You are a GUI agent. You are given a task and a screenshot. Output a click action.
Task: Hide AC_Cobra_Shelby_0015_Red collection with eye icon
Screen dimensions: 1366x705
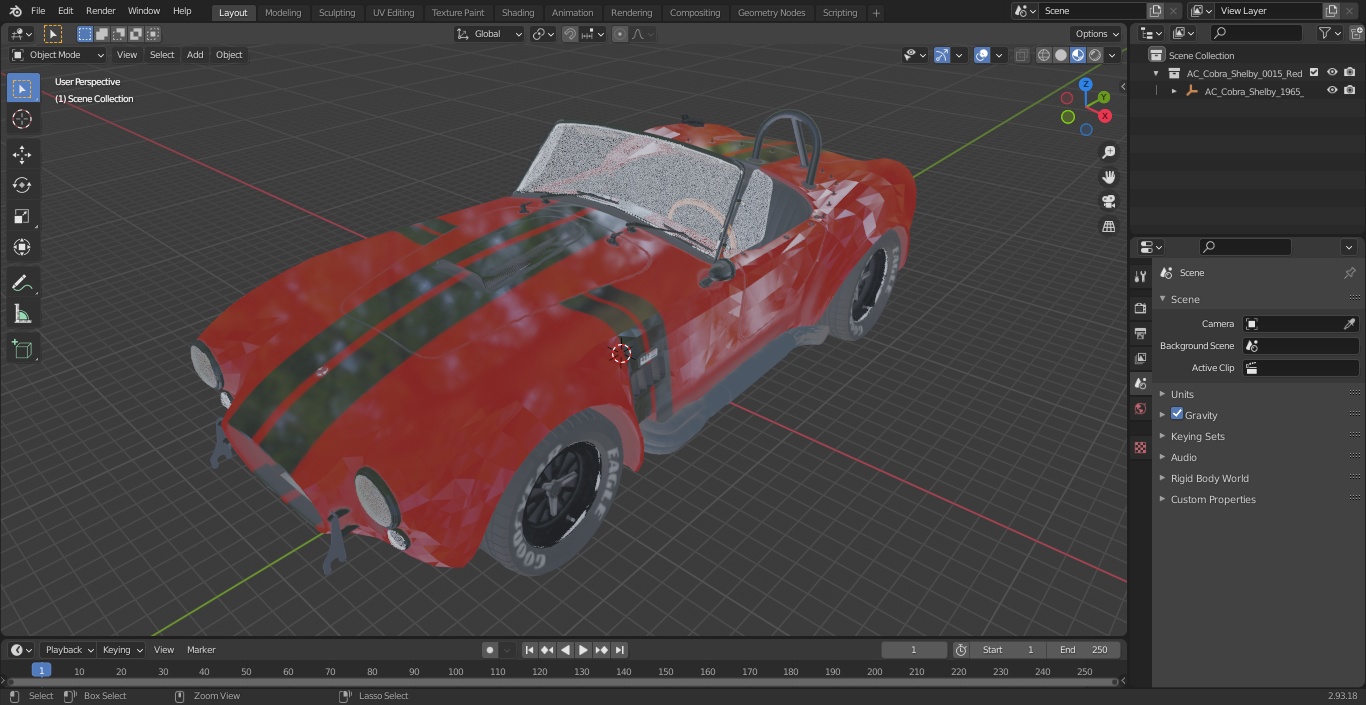click(x=1332, y=72)
